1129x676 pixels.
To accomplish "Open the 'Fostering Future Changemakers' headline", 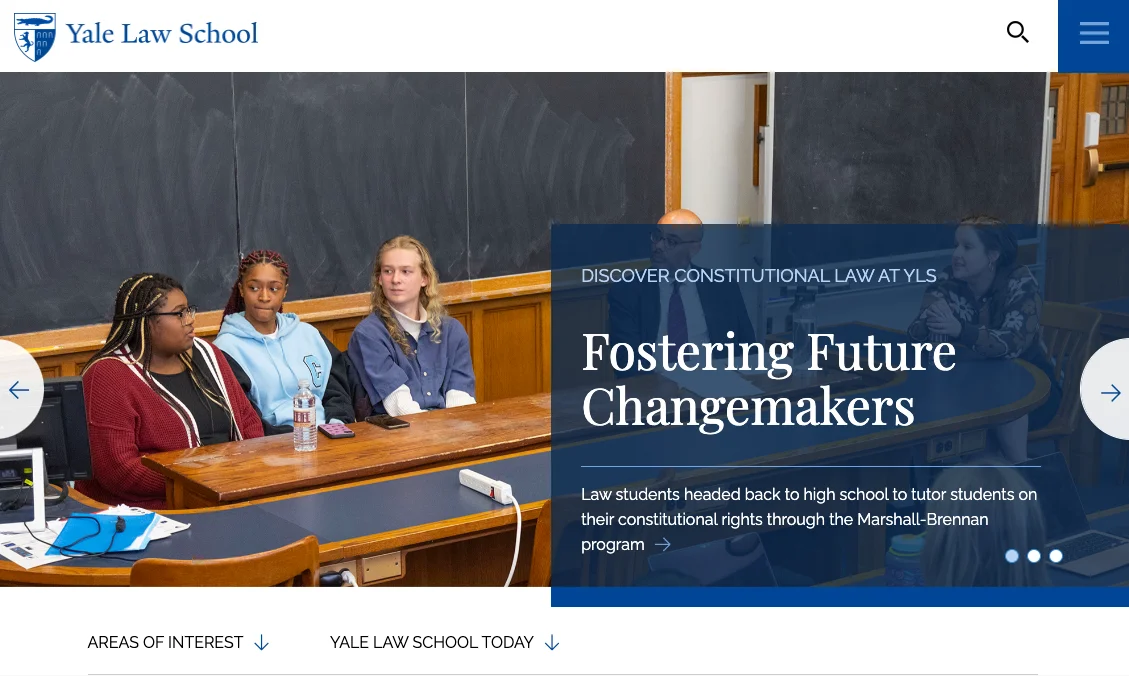I will [x=768, y=379].
